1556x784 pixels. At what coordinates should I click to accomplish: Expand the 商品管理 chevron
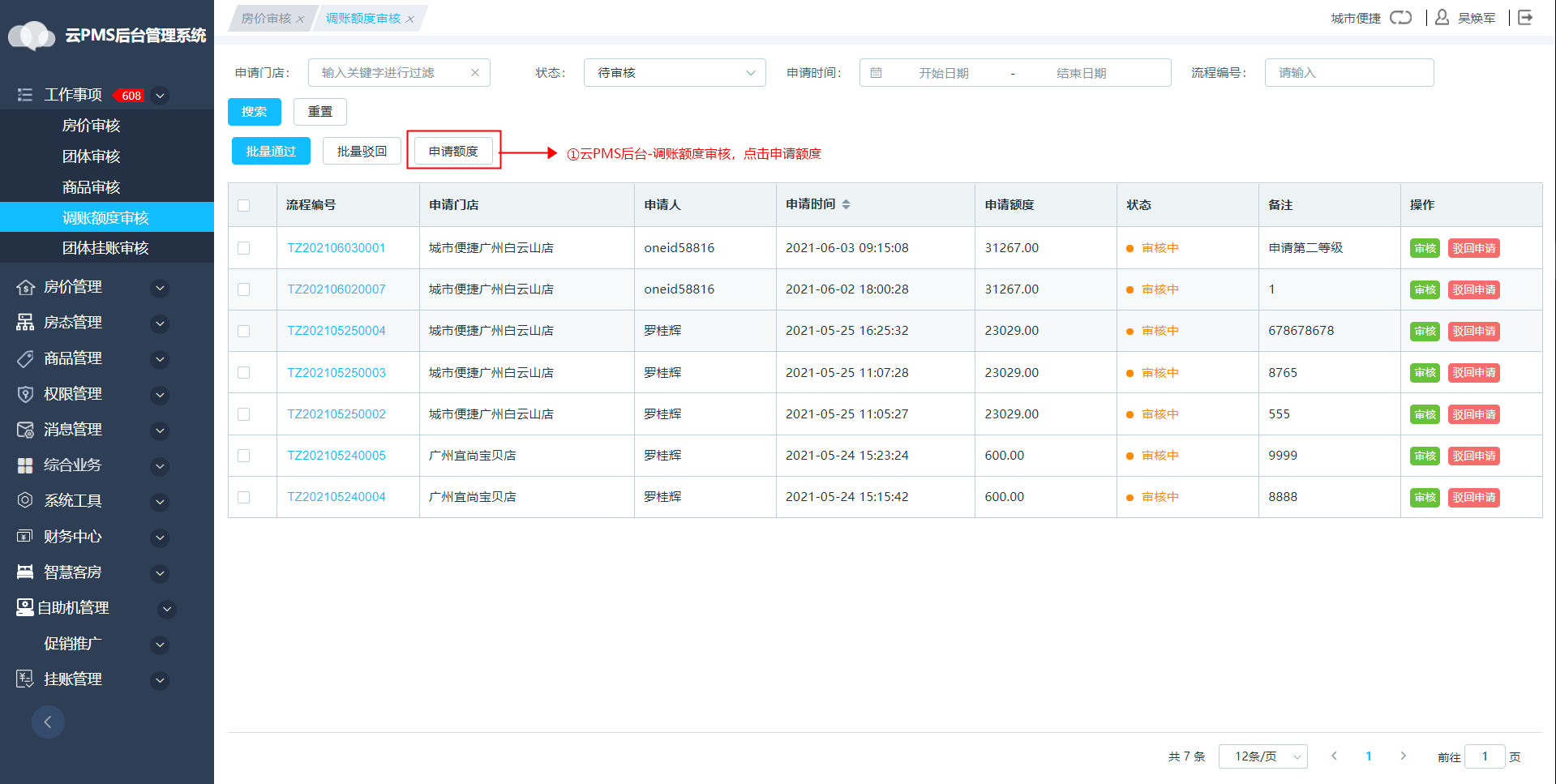pos(161,359)
